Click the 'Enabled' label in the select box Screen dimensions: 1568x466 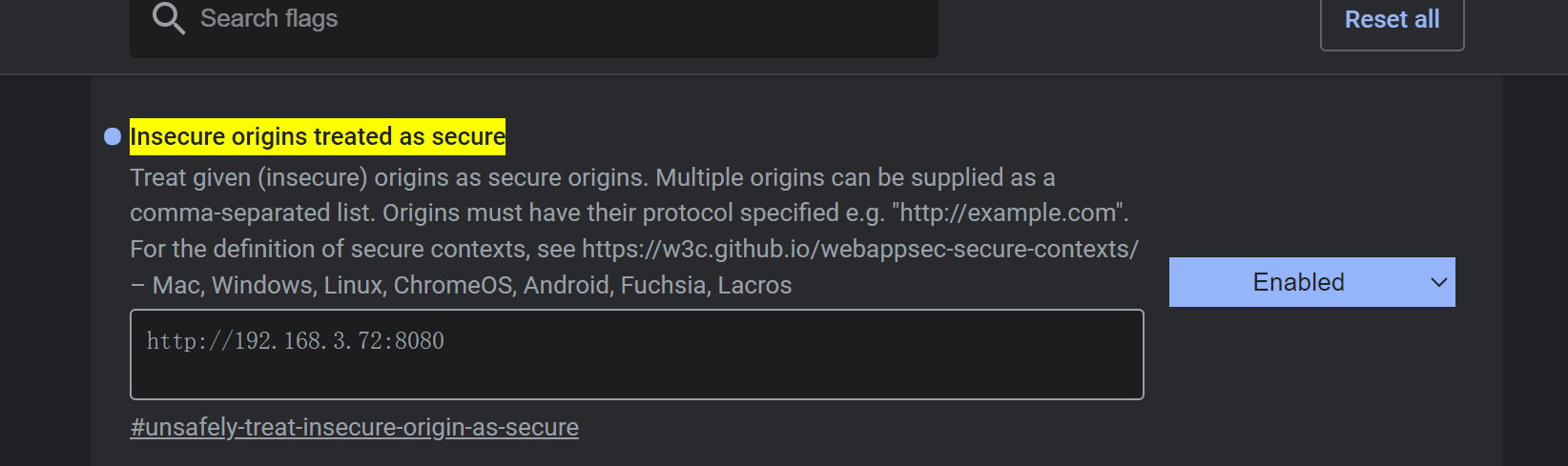1298,282
